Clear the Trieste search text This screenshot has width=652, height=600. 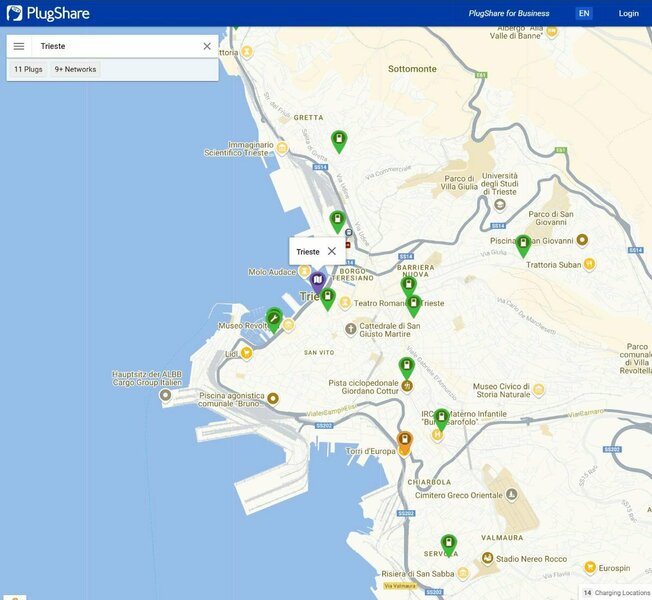[x=207, y=46]
